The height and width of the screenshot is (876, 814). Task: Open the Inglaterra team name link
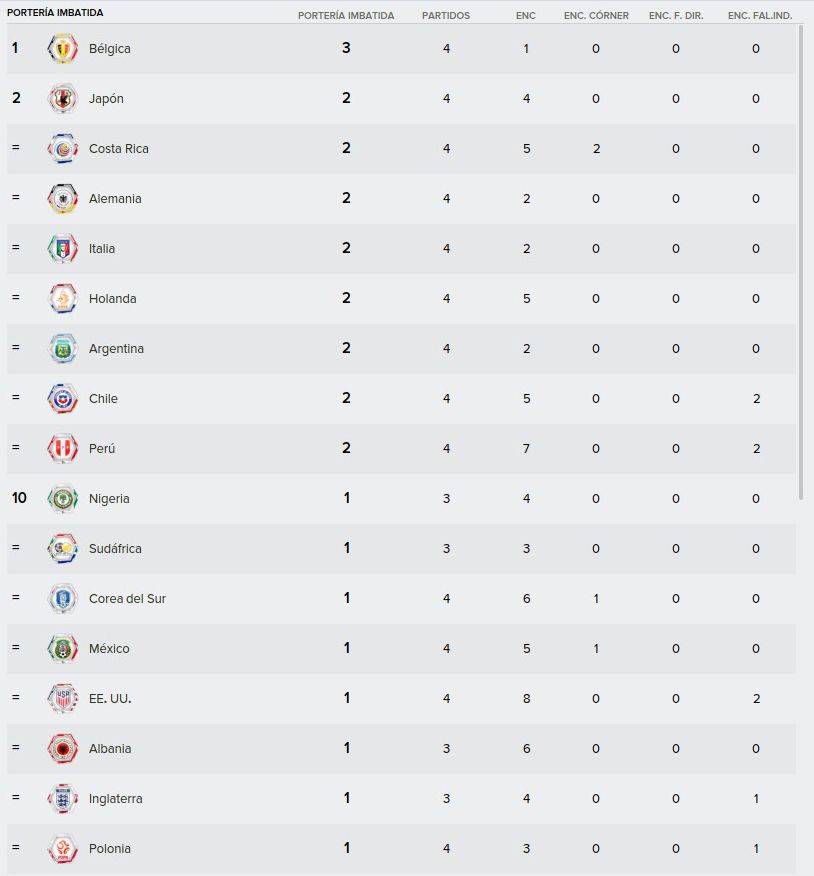116,798
